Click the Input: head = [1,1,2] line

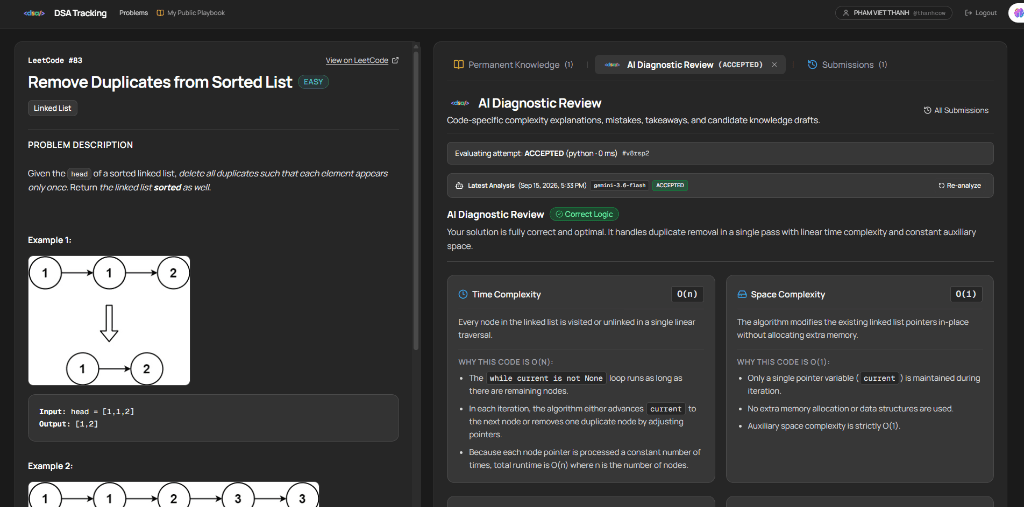[x=87, y=412]
